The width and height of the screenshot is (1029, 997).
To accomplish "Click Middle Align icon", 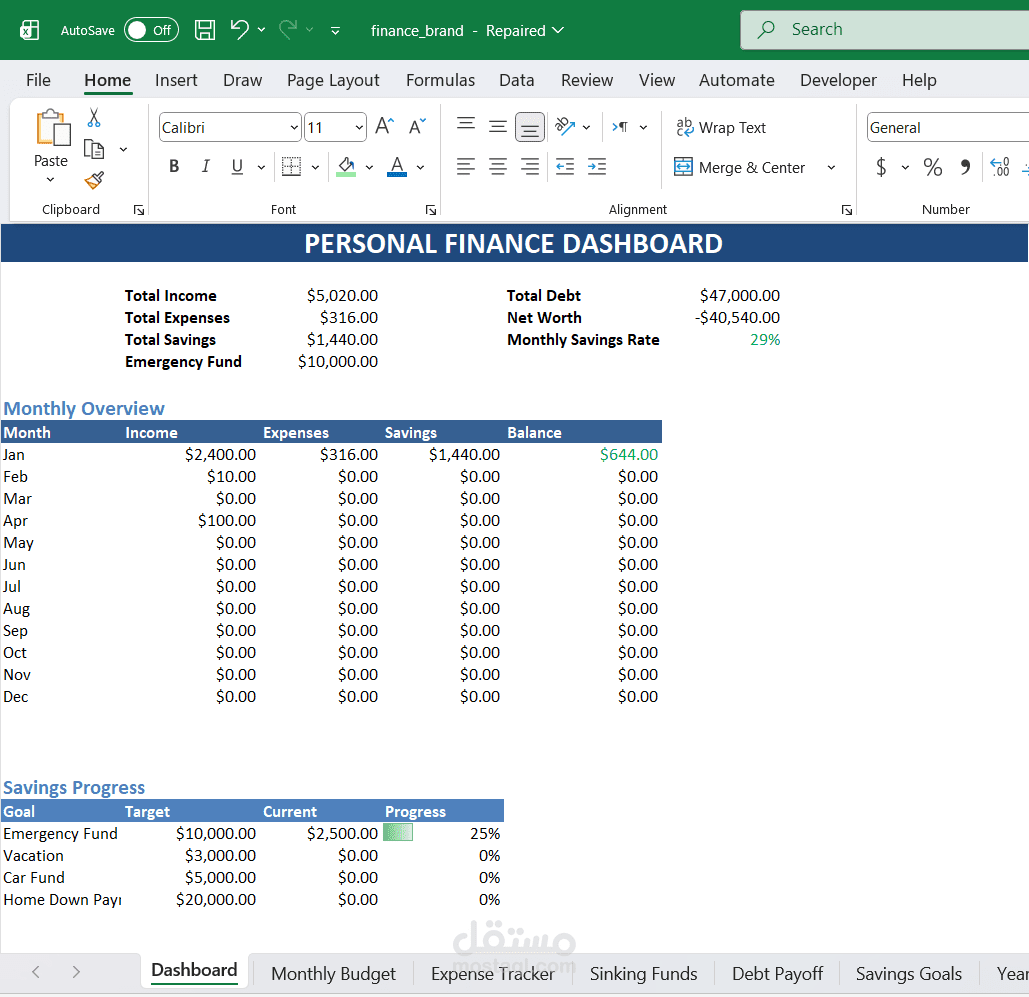I will (497, 127).
